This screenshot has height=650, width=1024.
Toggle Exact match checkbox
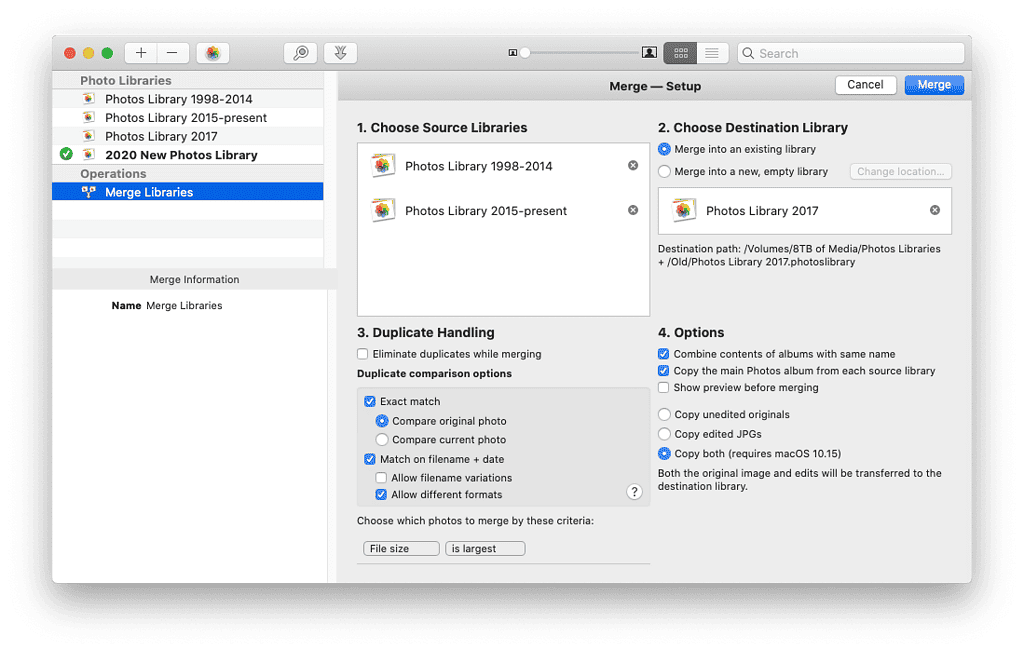pos(370,401)
